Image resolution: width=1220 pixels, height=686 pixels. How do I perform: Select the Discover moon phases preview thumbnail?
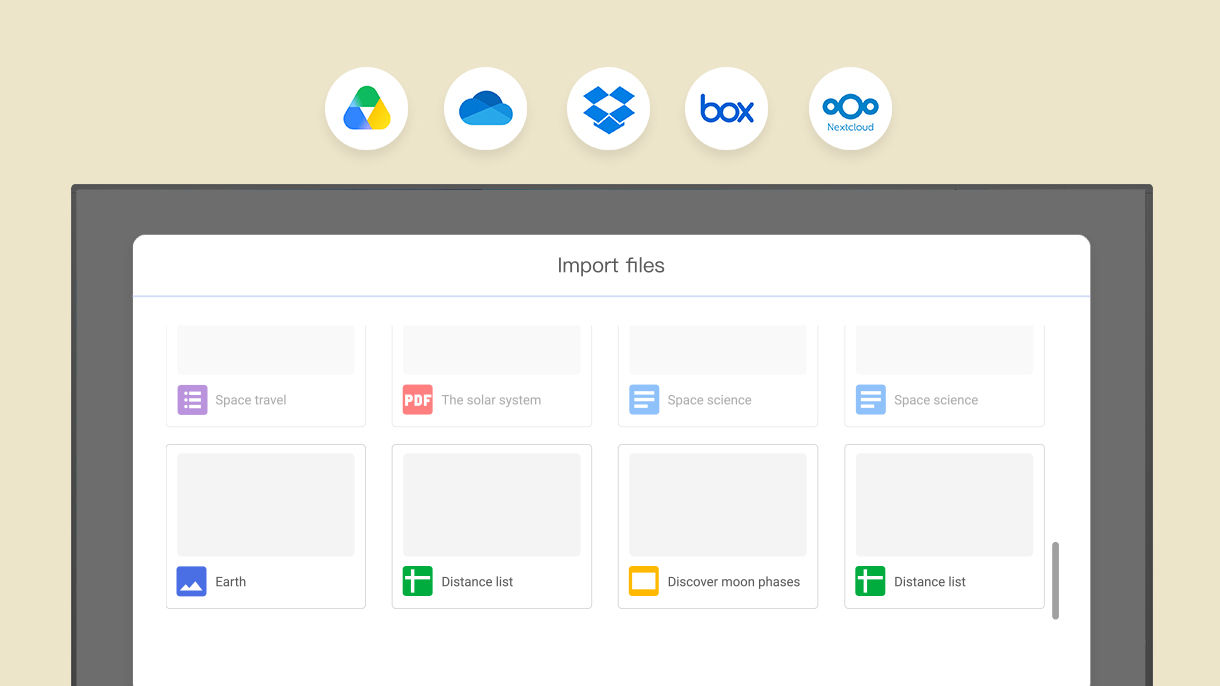coord(718,505)
